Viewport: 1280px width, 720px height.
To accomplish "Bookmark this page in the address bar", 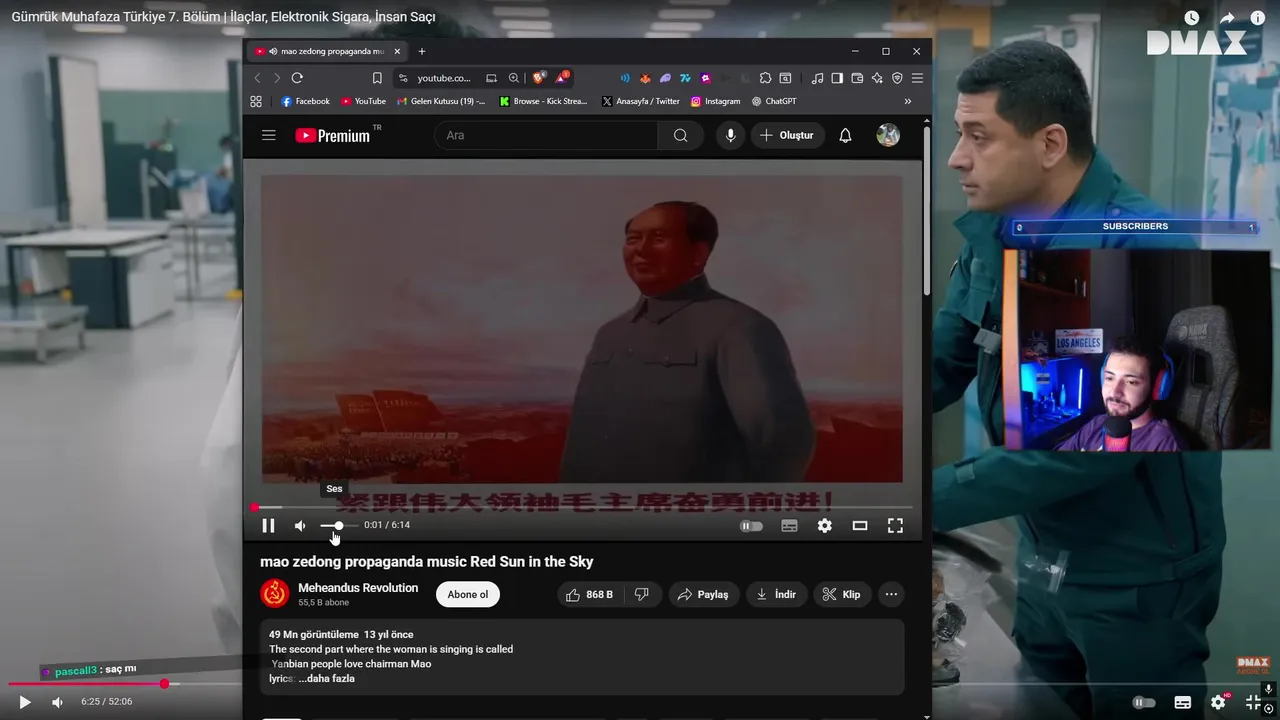I will click(377, 78).
